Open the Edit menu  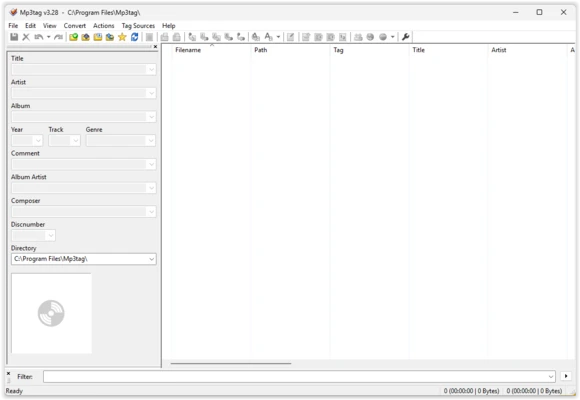click(30, 26)
